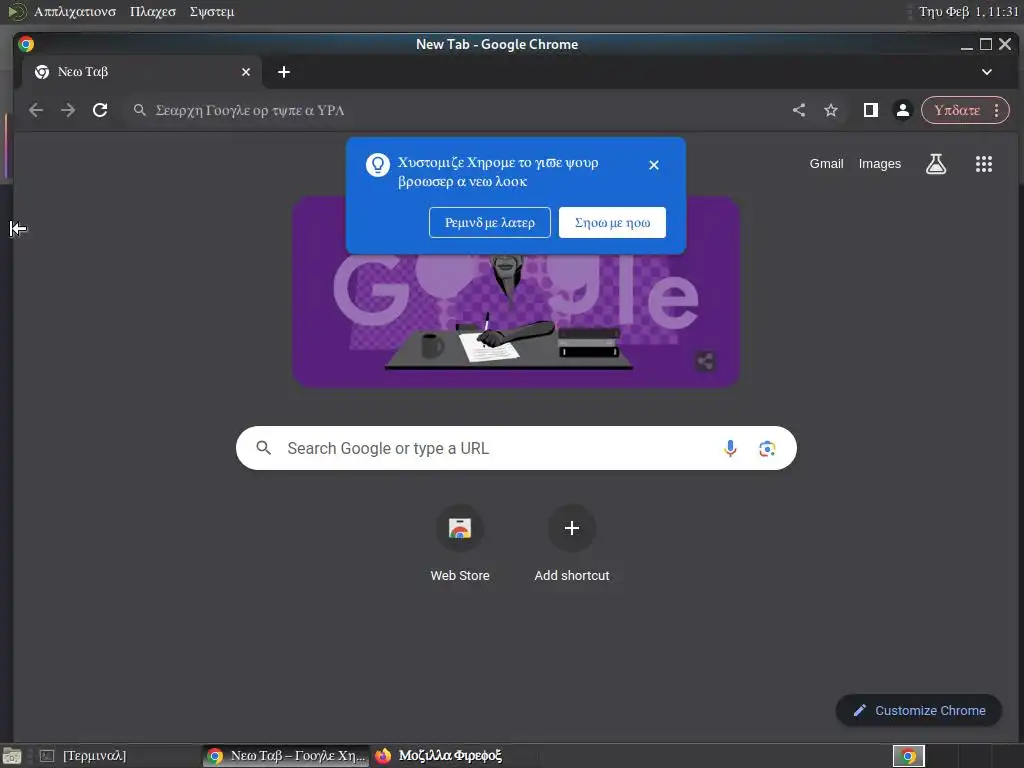
Task: Open the Places menu
Action: tap(153, 12)
